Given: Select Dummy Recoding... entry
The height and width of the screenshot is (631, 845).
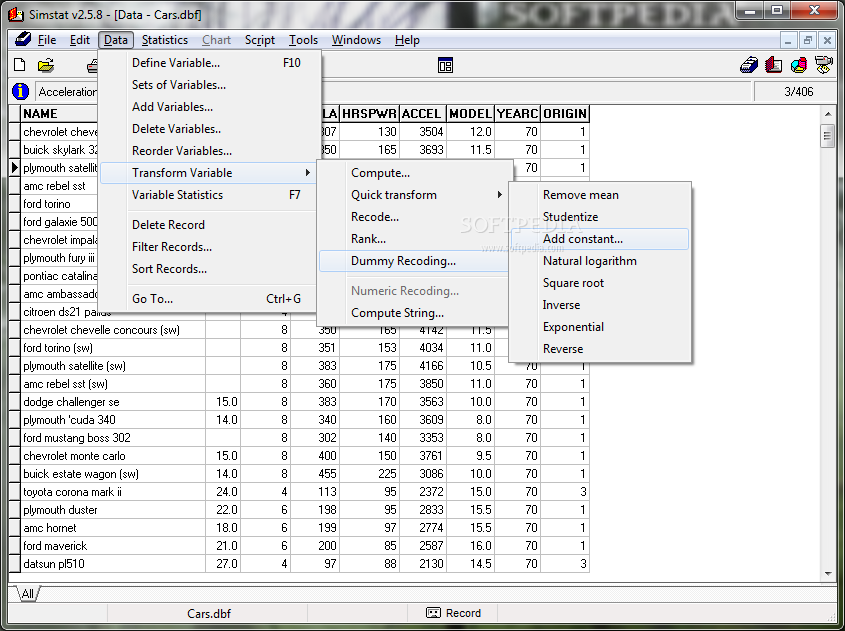Looking at the screenshot, I should pos(414,261).
